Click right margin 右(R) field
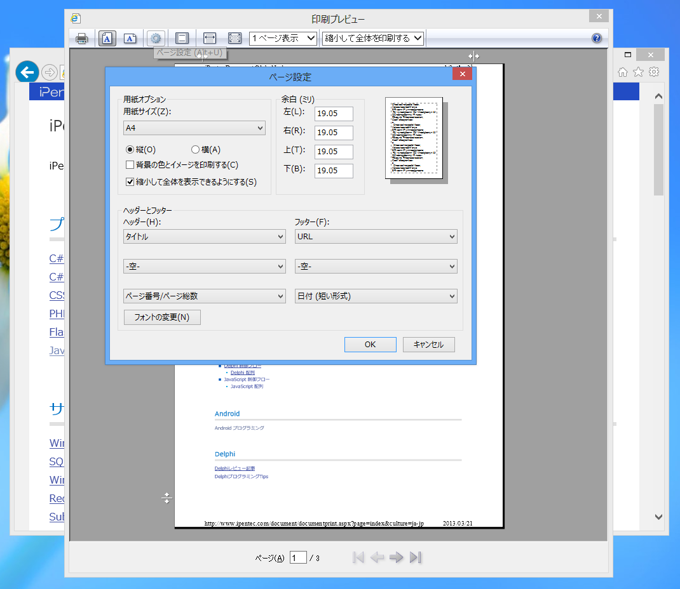680x589 pixels. point(333,133)
